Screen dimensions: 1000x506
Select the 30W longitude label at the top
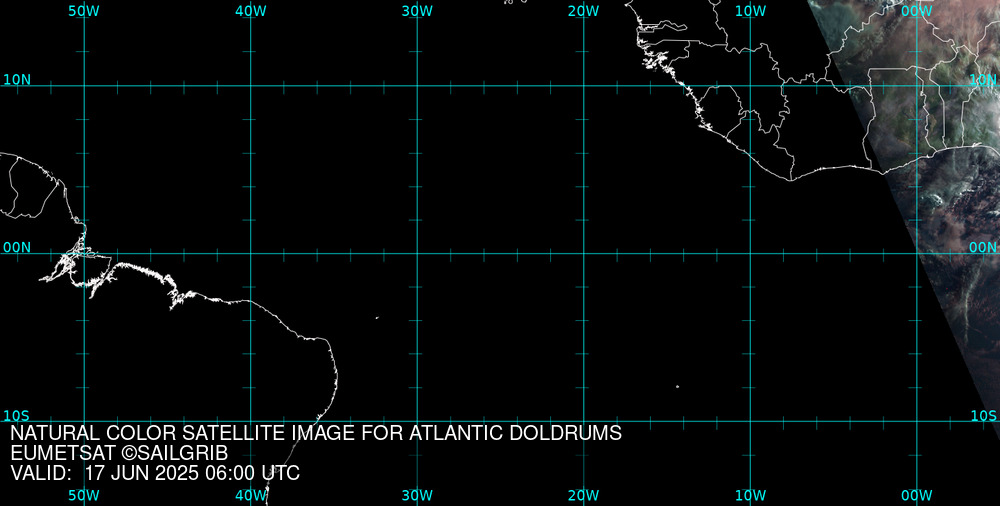coord(417,11)
